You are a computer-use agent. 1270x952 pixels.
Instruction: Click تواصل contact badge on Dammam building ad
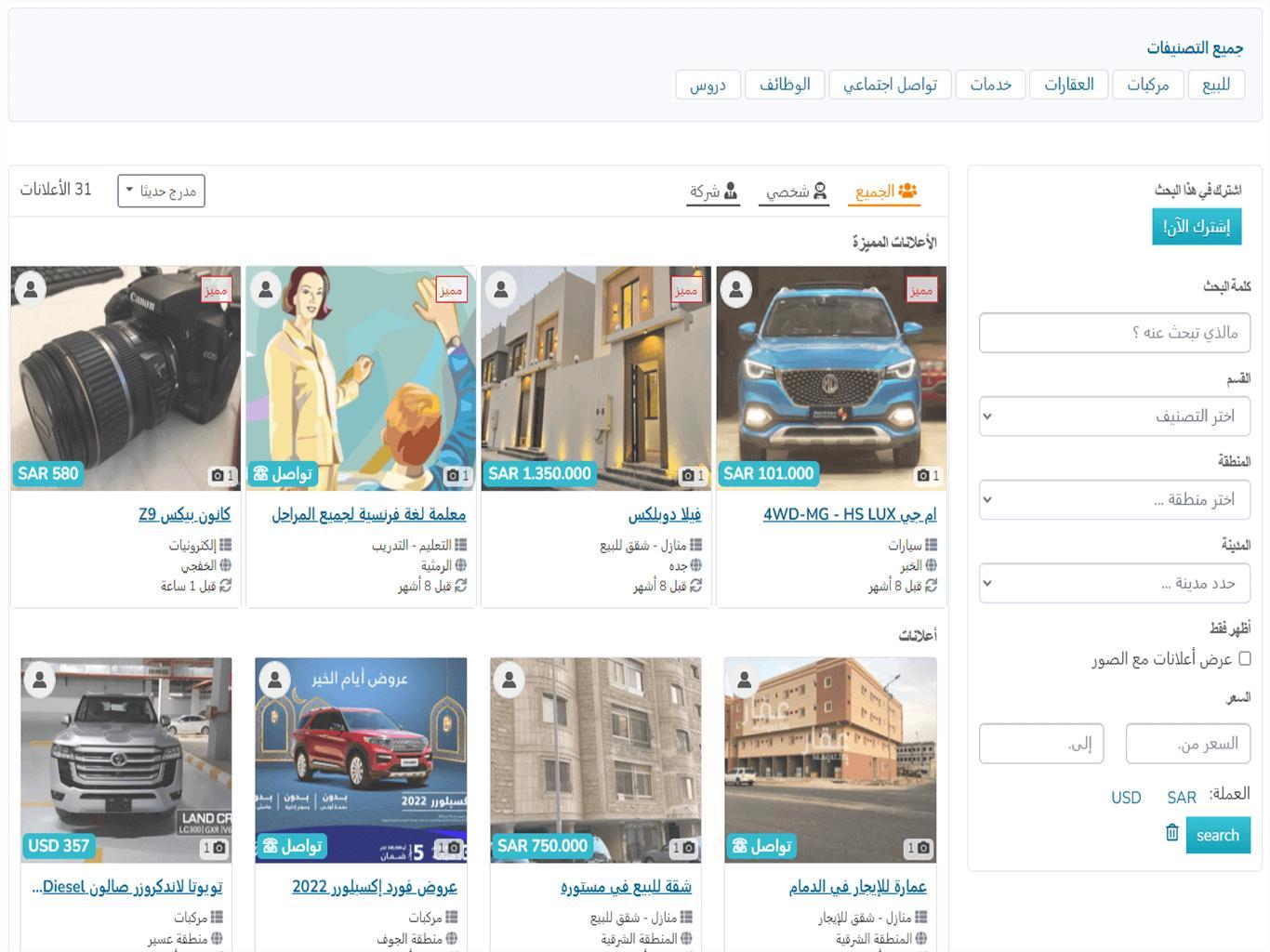tap(761, 846)
